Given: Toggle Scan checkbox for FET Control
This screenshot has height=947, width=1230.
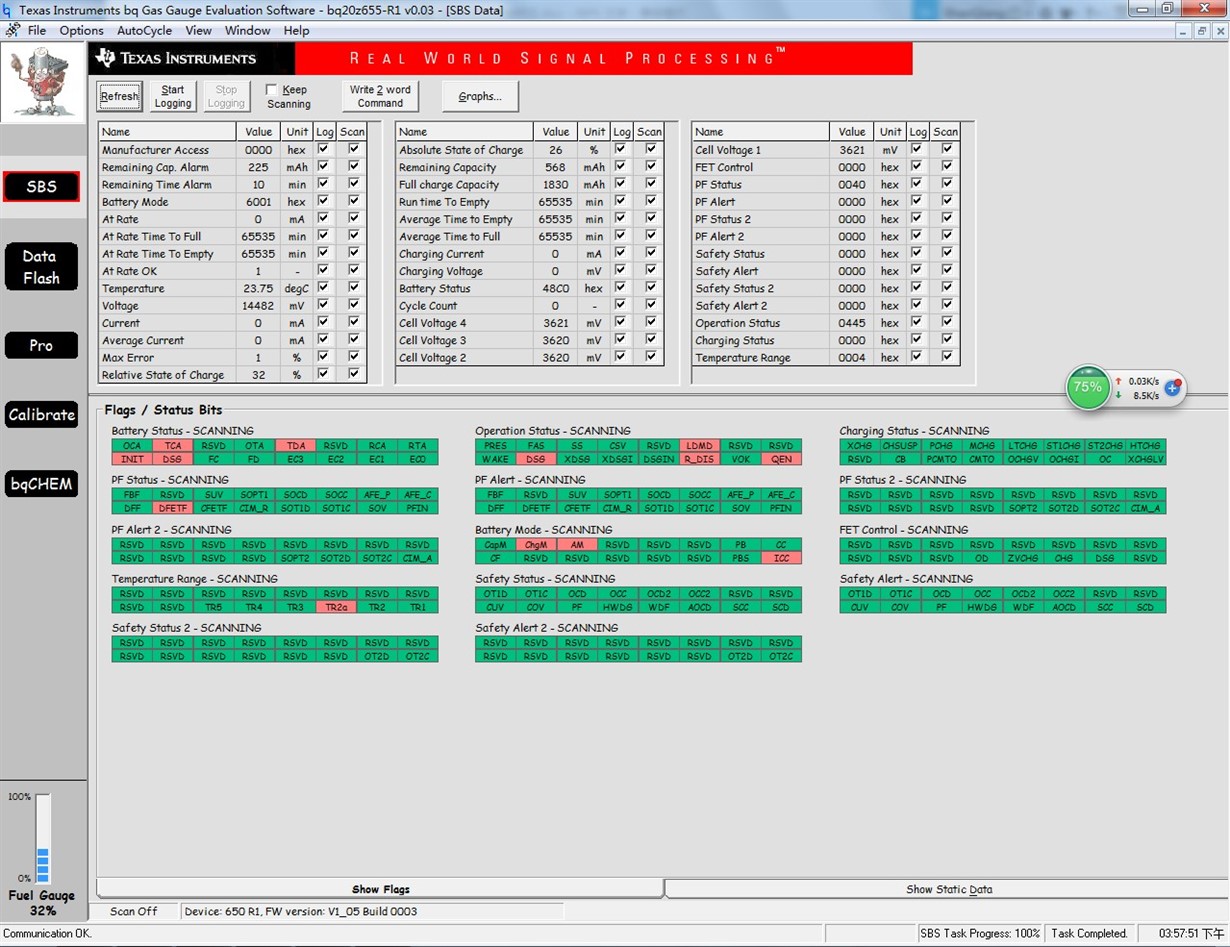Looking at the screenshot, I should tap(947, 167).
